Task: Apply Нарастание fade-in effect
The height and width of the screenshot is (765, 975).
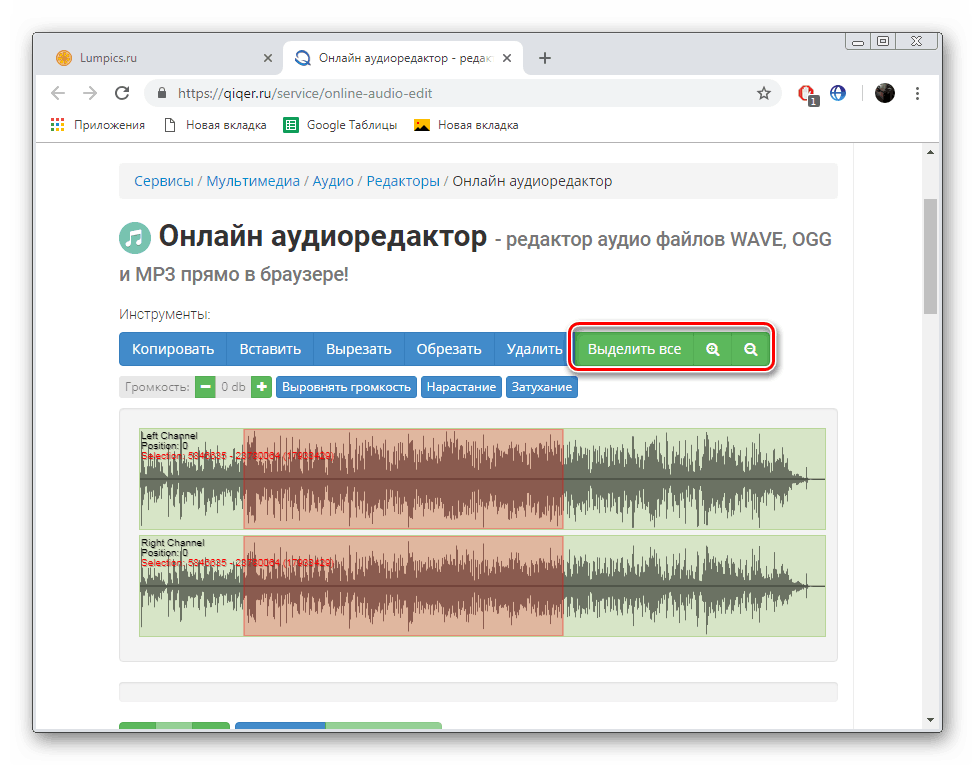Action: 461,386
